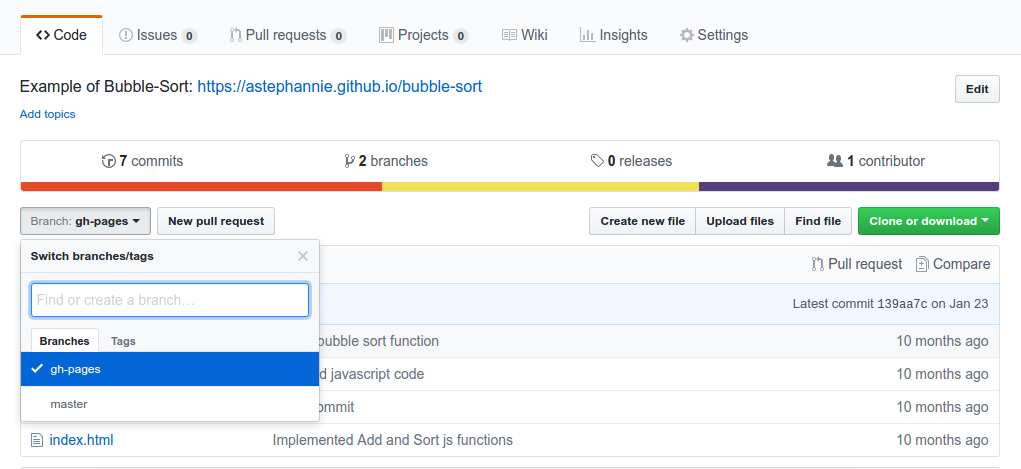The image size is (1021, 469).
Task: Click the Issues exclamation circle icon
Action: [126, 35]
